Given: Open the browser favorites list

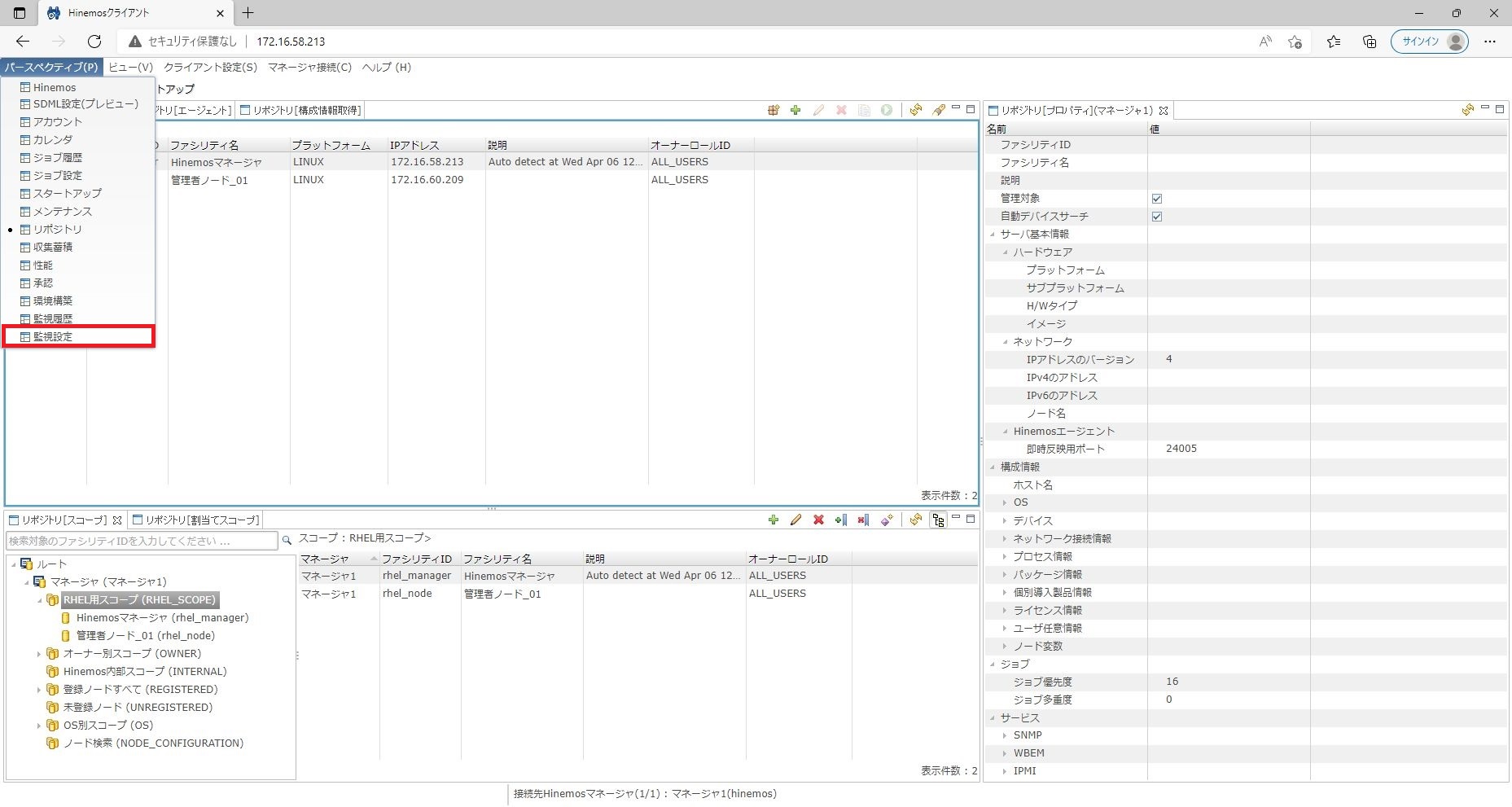Looking at the screenshot, I should [1334, 42].
